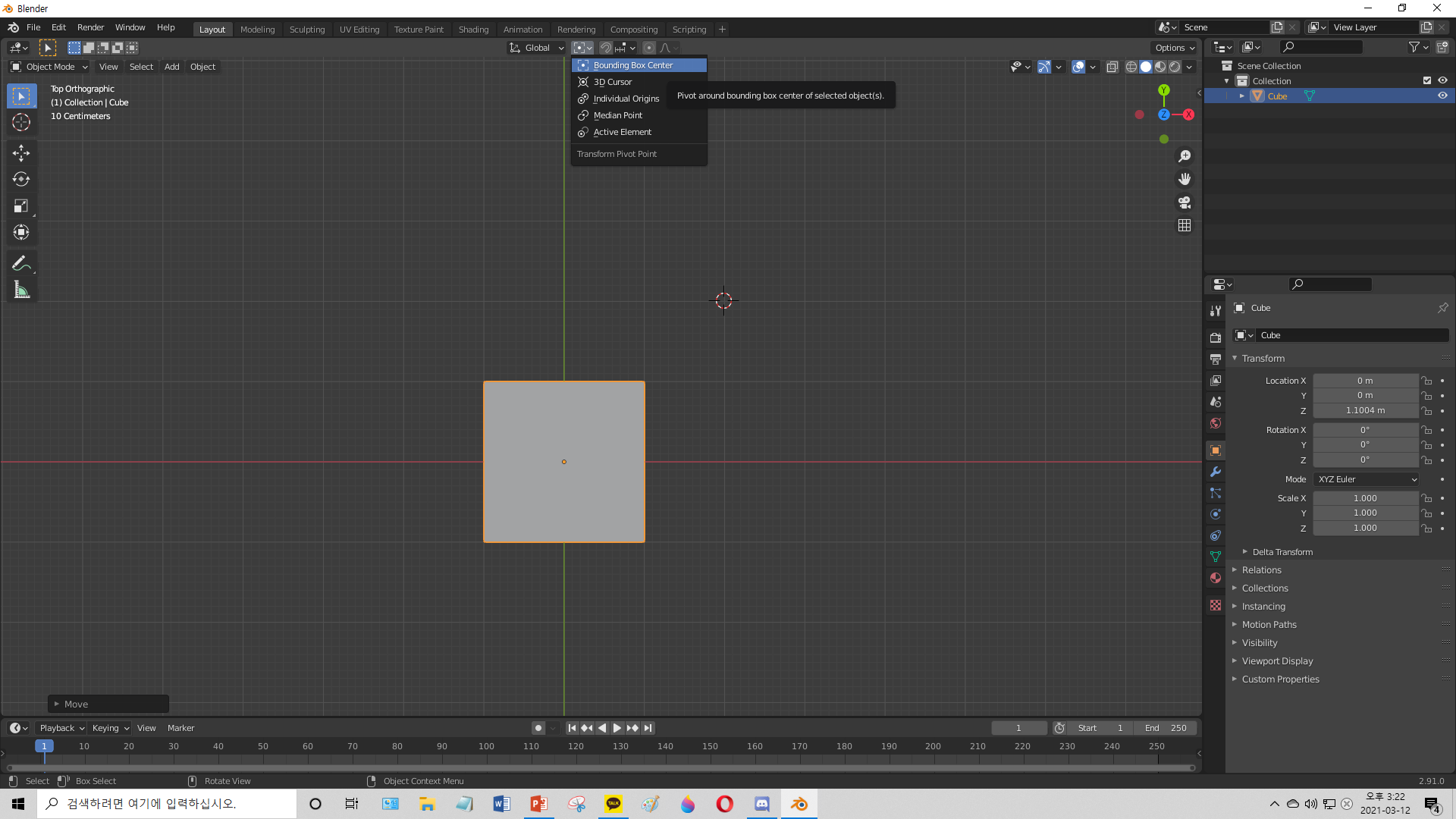Viewport: 1456px width, 819px height.
Task: Click the Scale X value slider
Action: [x=1365, y=498]
